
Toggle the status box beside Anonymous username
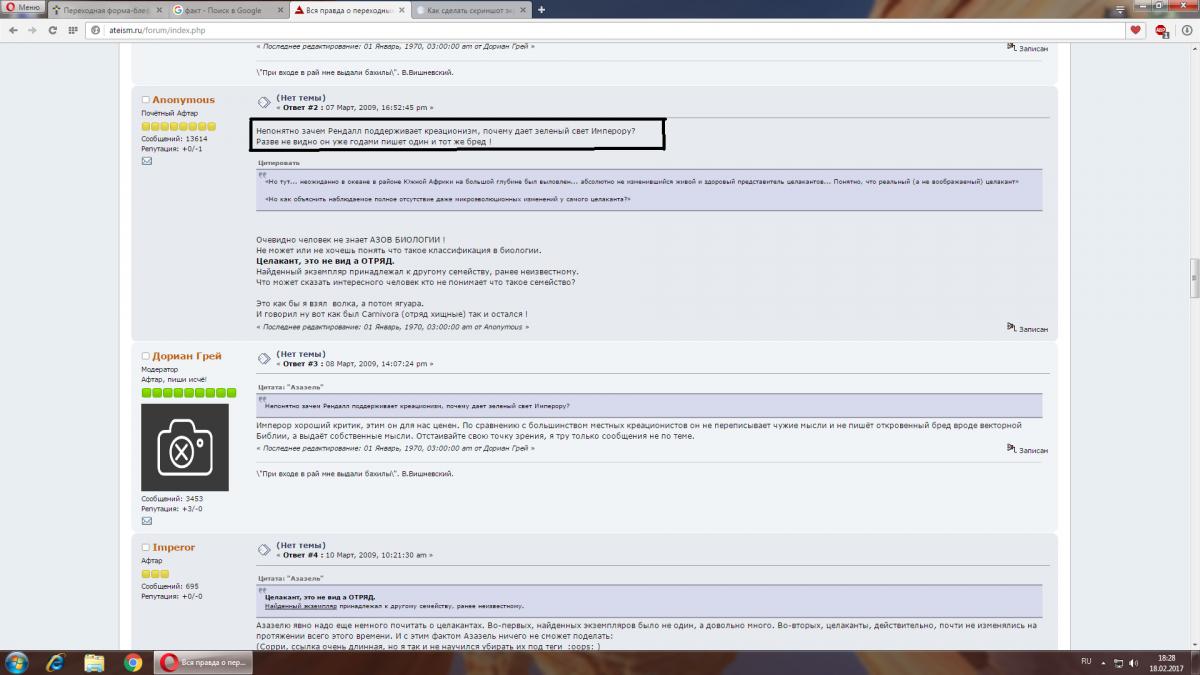[x=145, y=100]
